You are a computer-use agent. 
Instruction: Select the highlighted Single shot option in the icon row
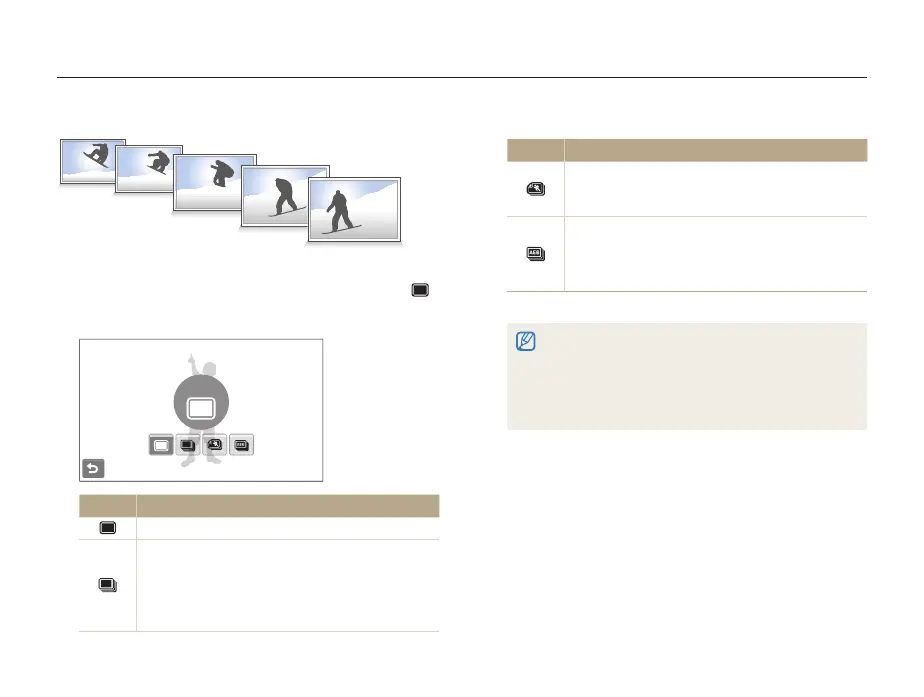[x=161, y=445]
